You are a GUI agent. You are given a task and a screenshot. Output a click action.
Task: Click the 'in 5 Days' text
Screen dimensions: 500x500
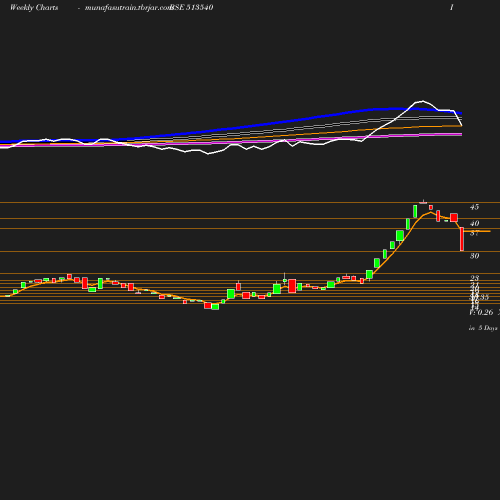tap(483, 328)
